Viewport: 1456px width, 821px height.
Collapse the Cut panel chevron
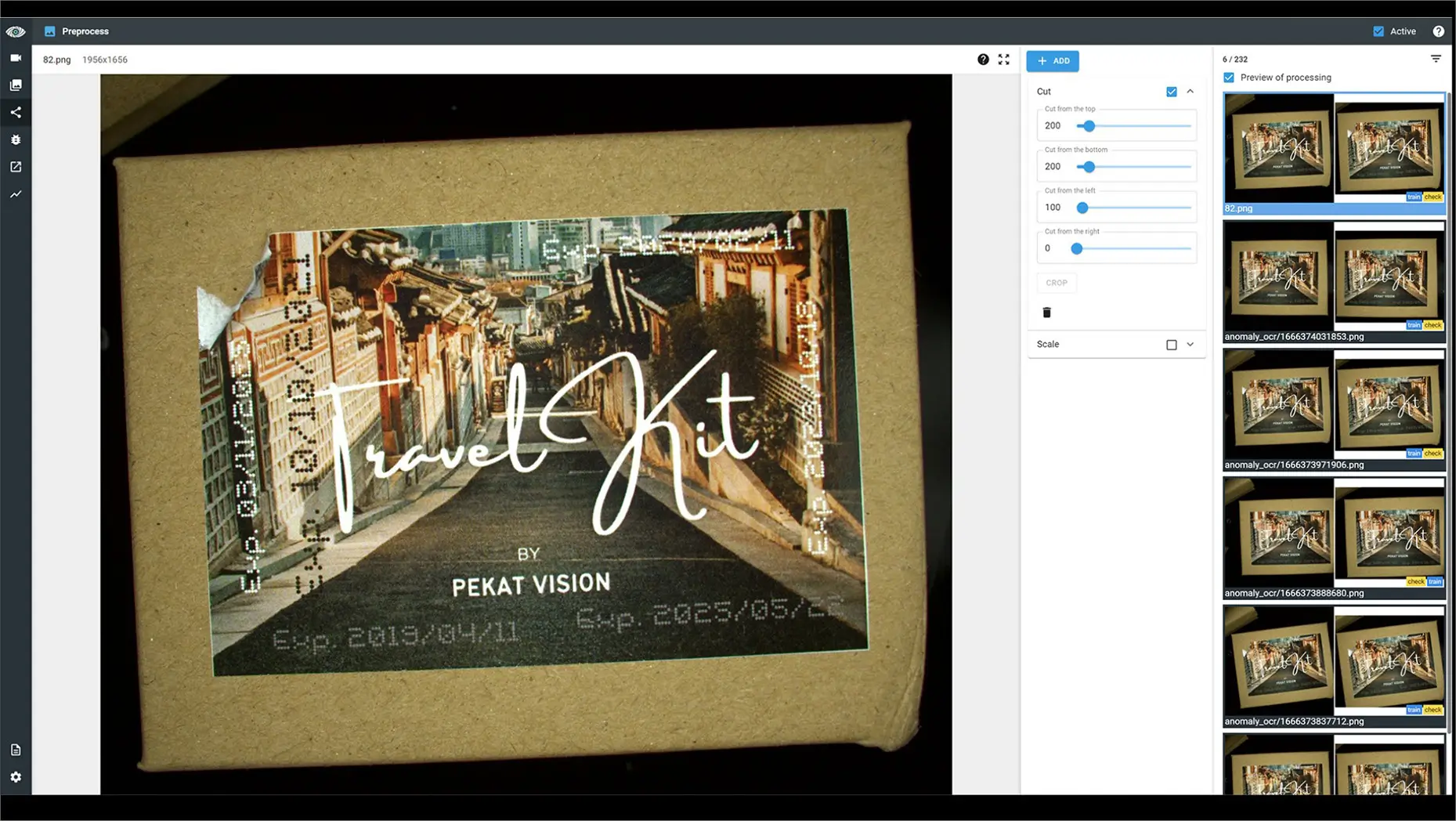tap(1190, 92)
